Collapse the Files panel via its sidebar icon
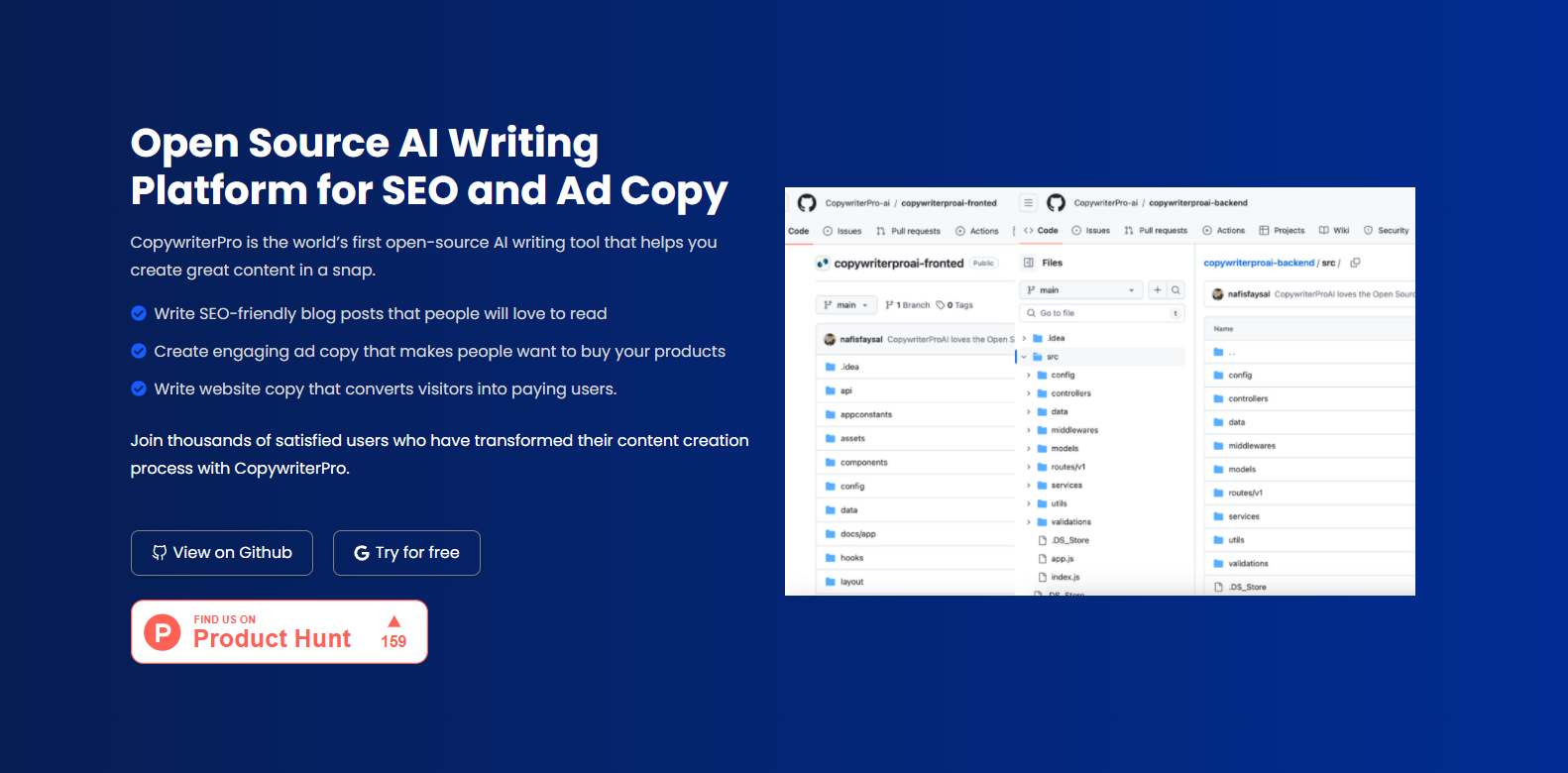 click(1029, 263)
